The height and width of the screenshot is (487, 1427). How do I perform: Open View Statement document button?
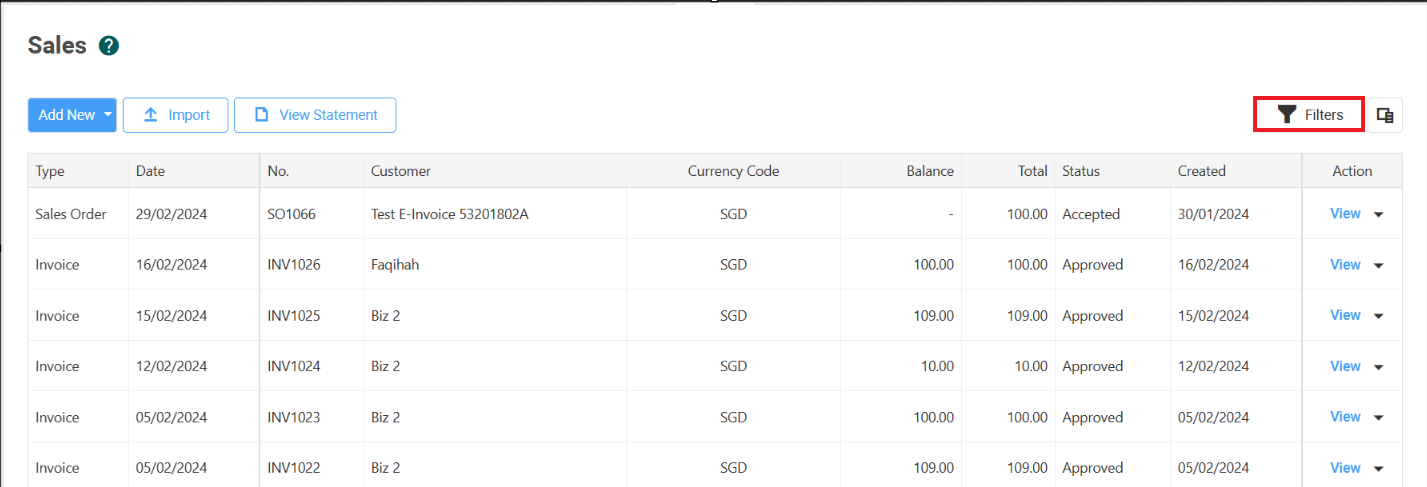(315, 115)
